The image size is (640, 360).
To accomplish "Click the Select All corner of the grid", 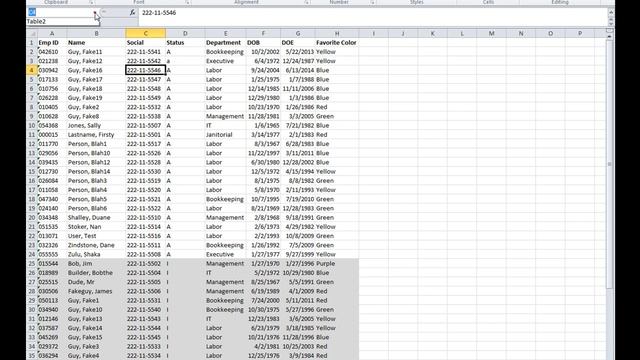I will tap(31, 33).
